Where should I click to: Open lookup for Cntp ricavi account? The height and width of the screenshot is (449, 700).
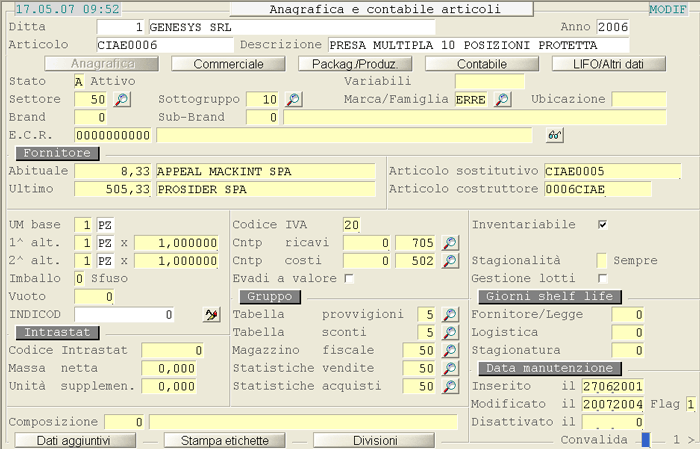tap(450, 243)
